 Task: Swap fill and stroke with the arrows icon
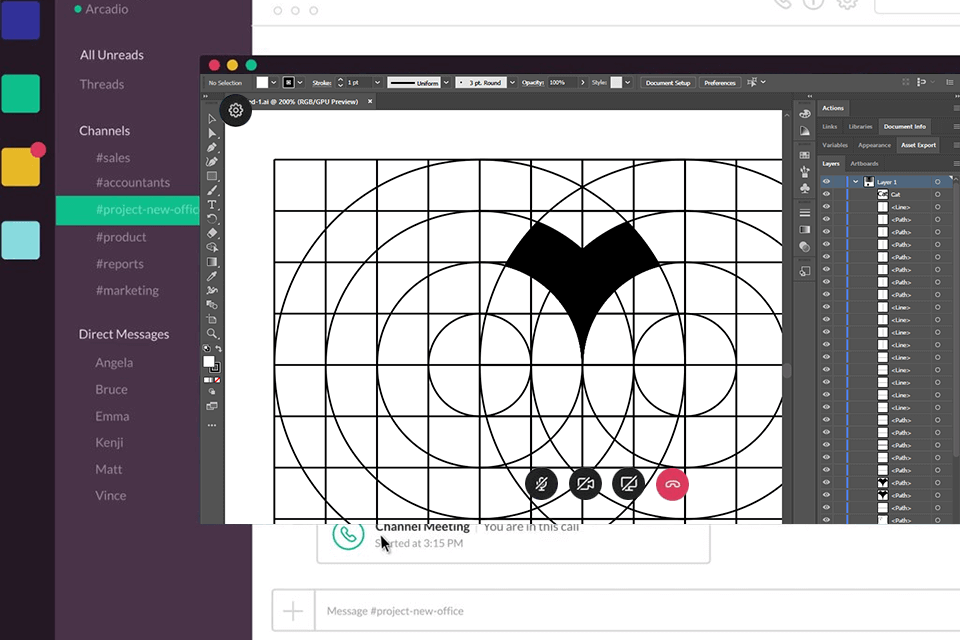pos(218,348)
